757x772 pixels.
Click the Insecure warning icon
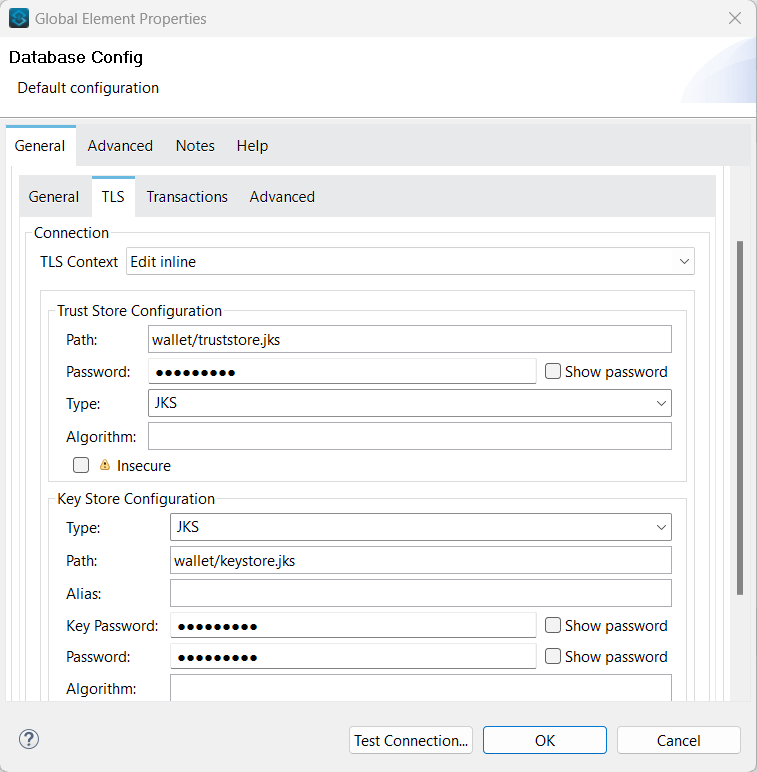click(105, 465)
